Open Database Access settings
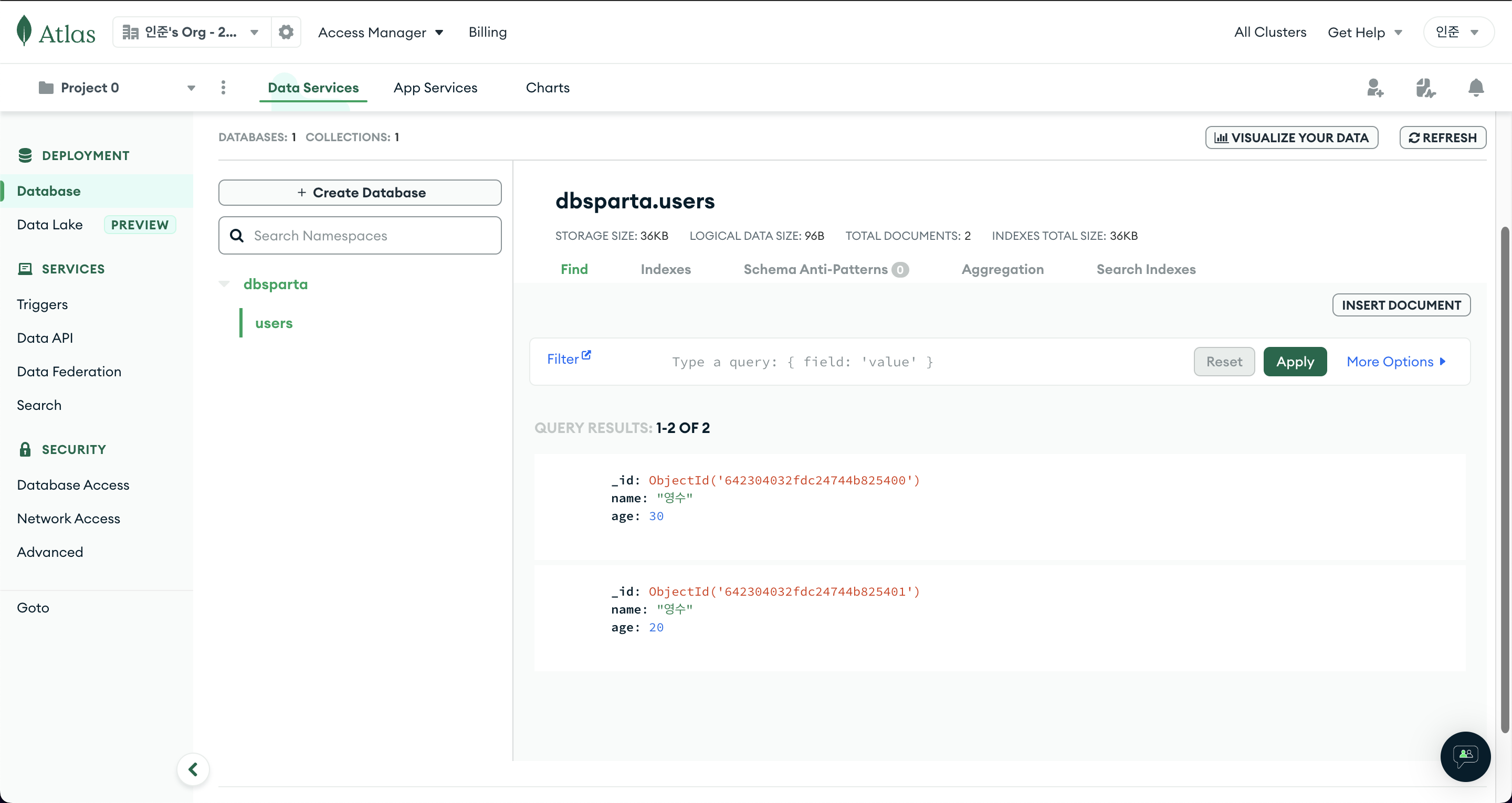The width and height of the screenshot is (1512, 803). click(73, 484)
